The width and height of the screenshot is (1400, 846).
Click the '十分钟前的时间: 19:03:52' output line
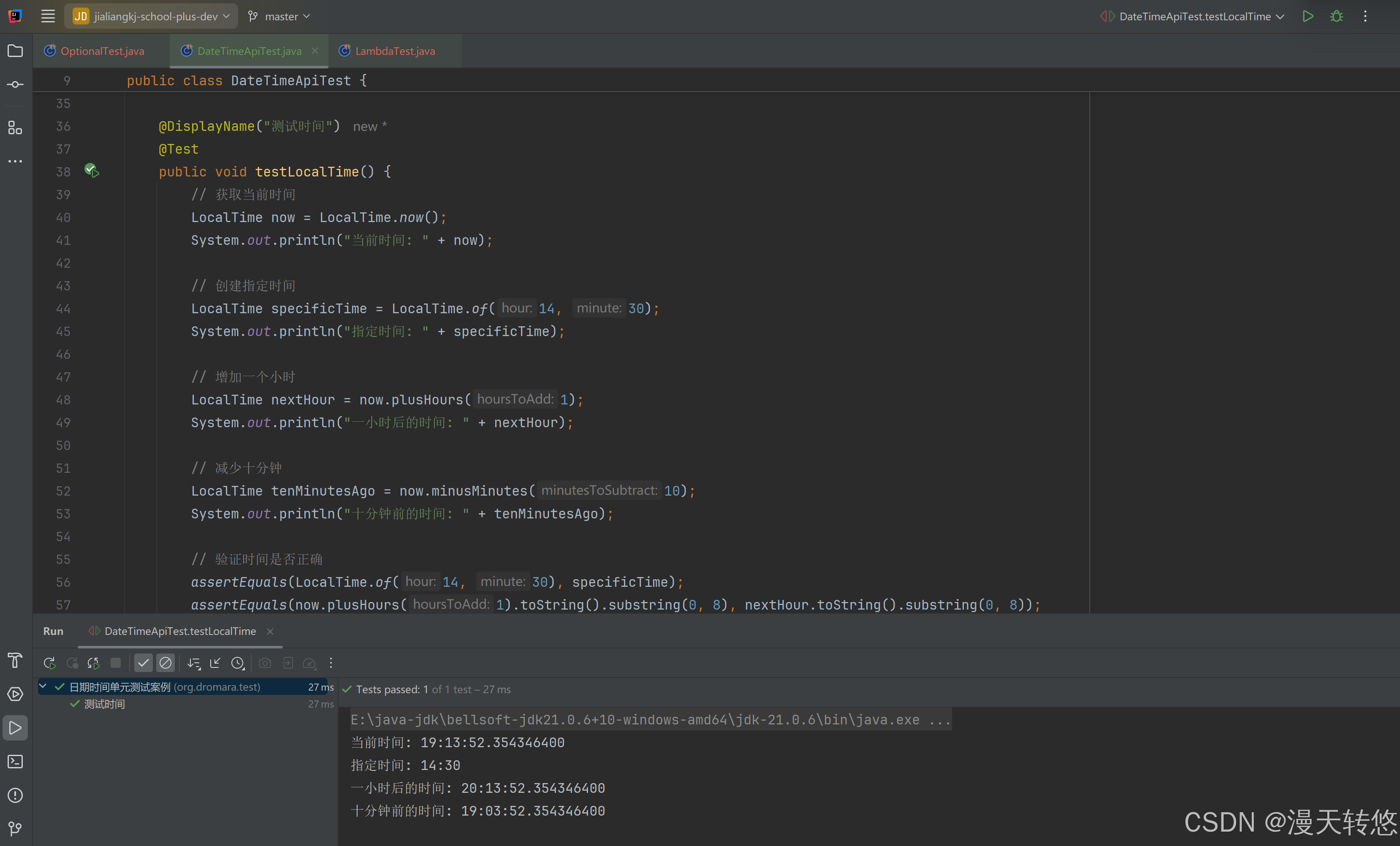coord(478,811)
